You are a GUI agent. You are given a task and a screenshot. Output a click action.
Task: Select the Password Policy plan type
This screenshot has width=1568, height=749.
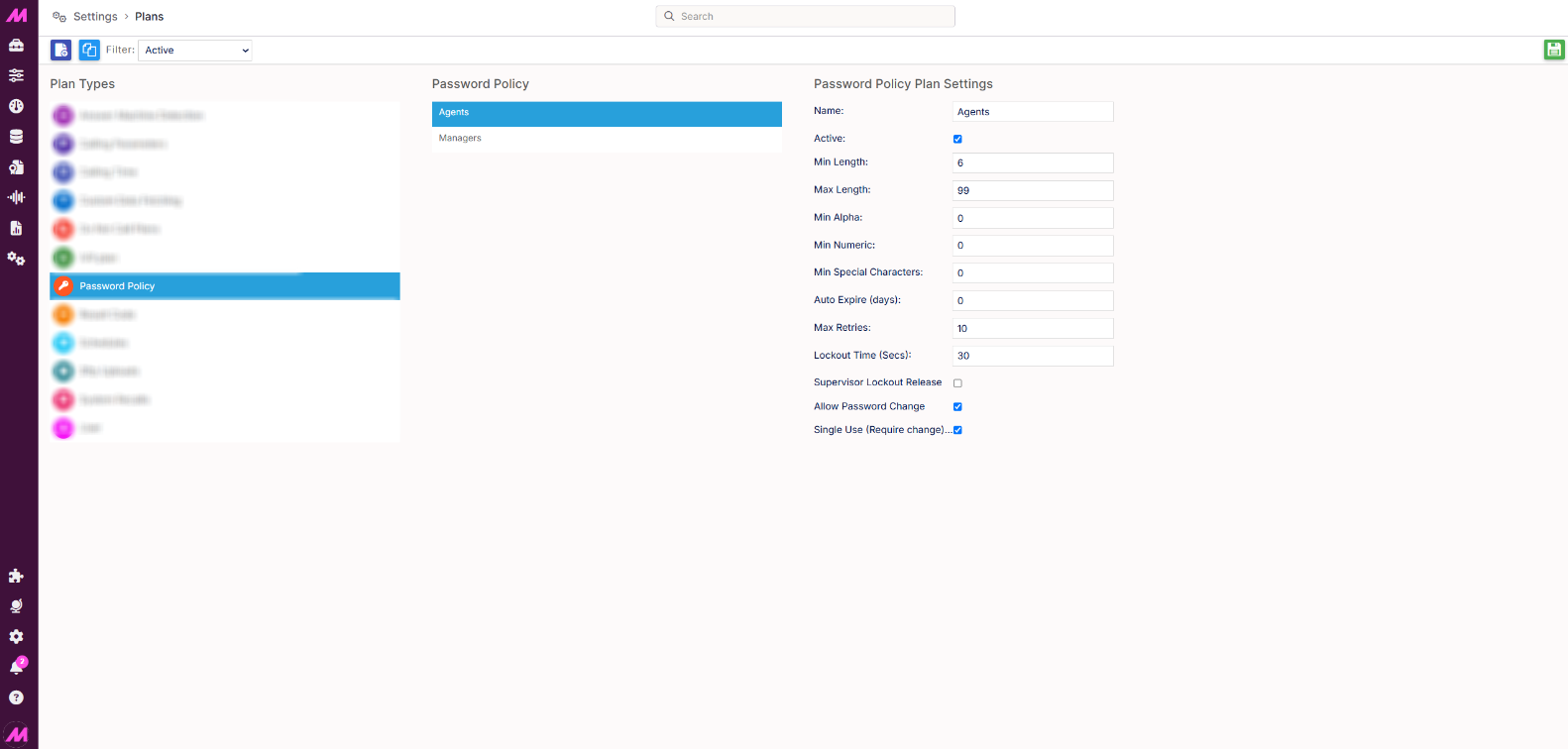point(225,286)
